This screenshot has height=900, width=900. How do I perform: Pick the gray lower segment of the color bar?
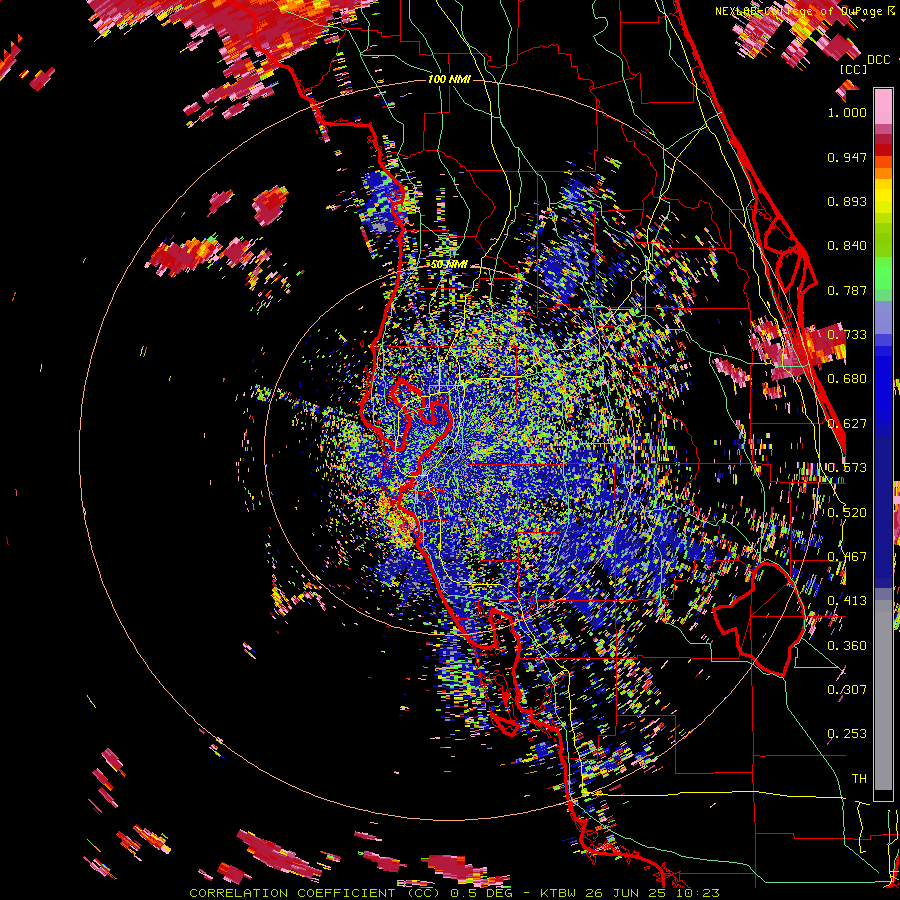point(883,695)
